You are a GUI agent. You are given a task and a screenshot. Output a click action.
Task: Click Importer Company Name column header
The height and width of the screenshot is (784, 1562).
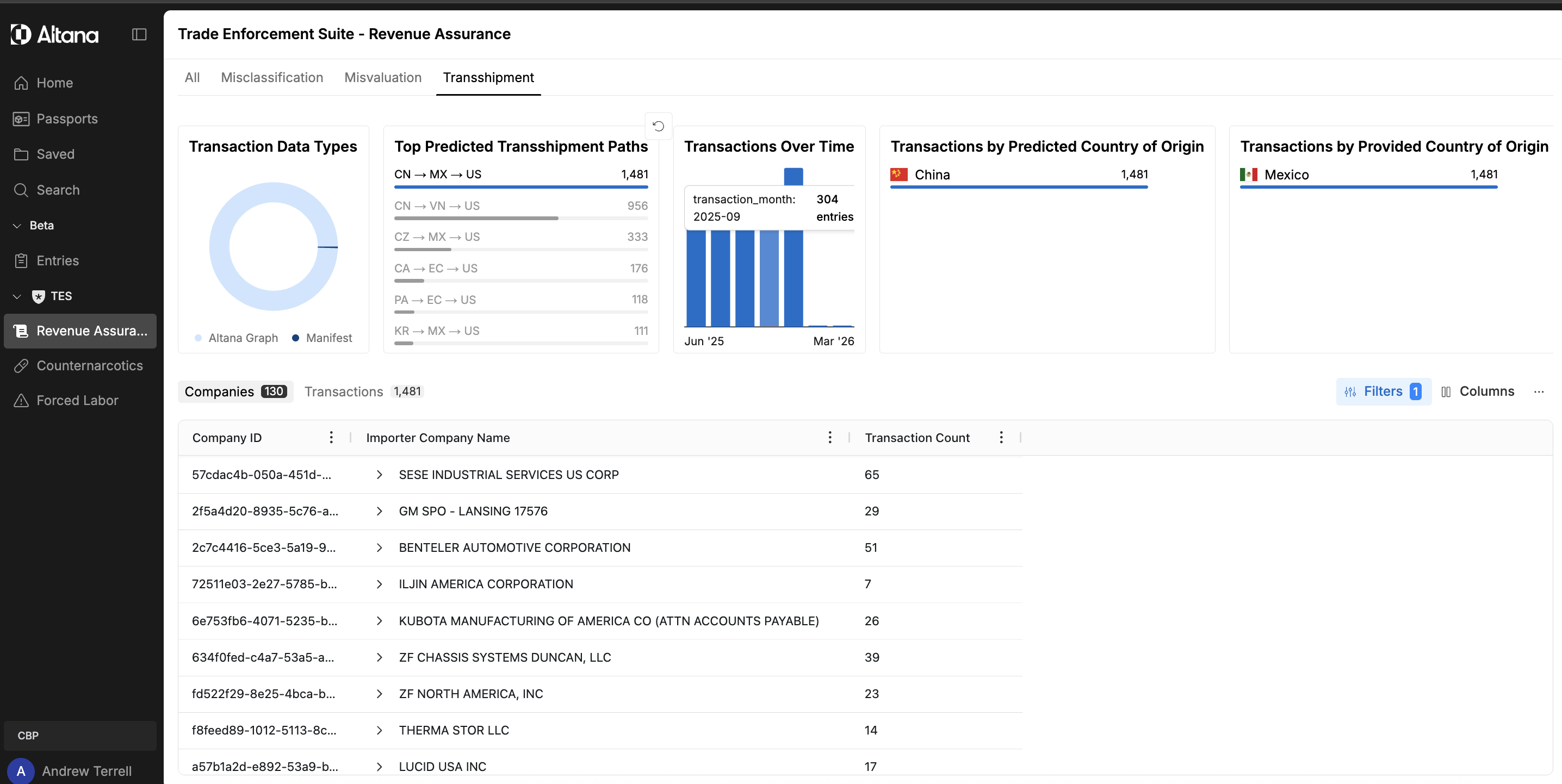438,438
